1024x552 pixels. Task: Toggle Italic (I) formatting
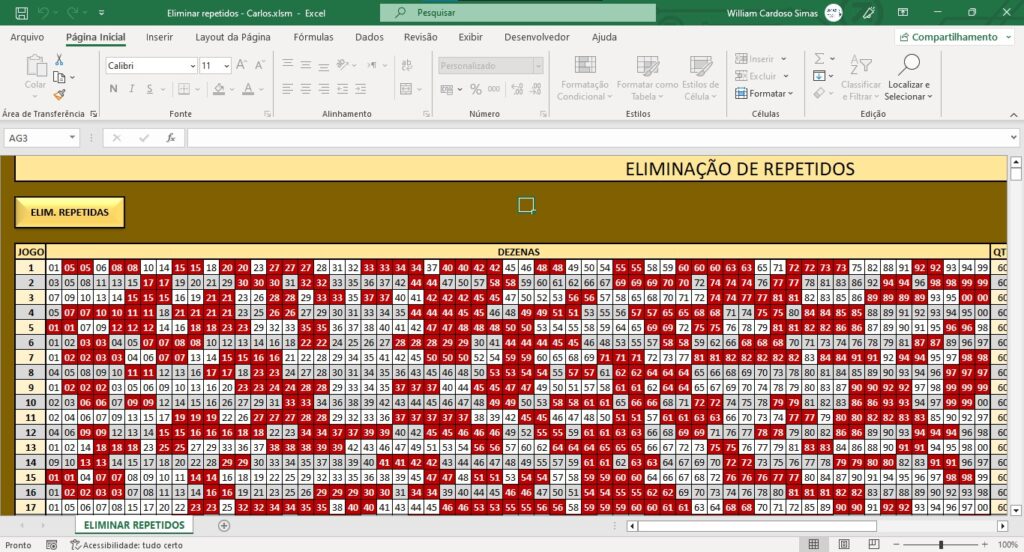(x=131, y=89)
